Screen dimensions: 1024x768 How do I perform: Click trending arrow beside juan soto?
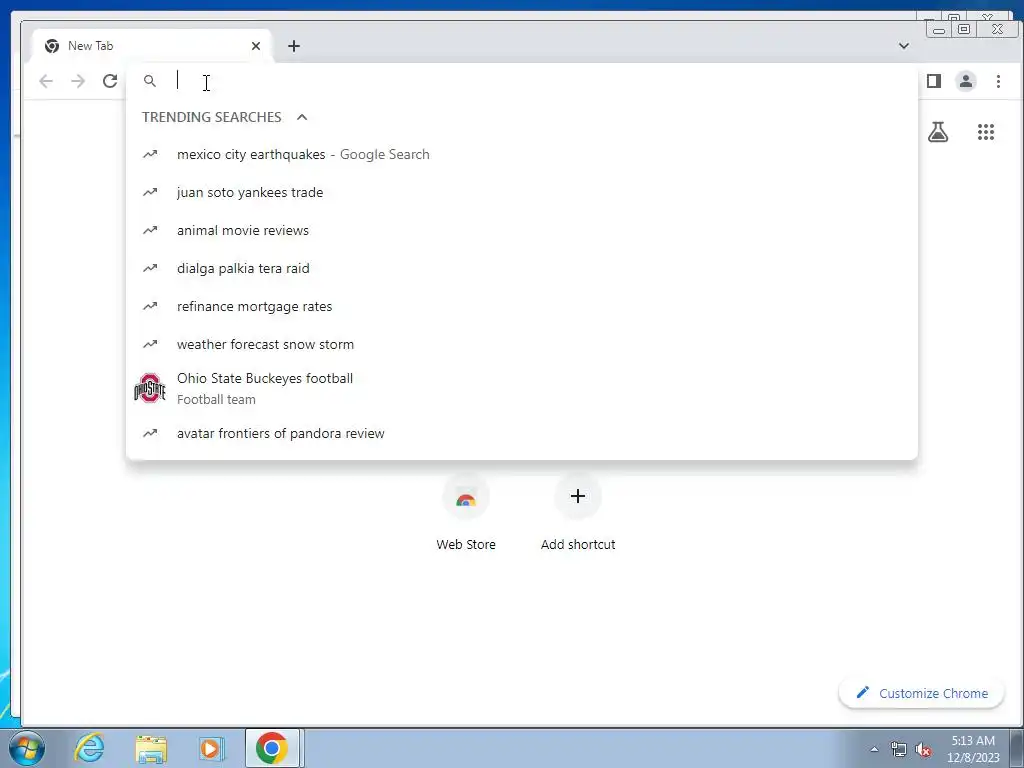point(150,193)
